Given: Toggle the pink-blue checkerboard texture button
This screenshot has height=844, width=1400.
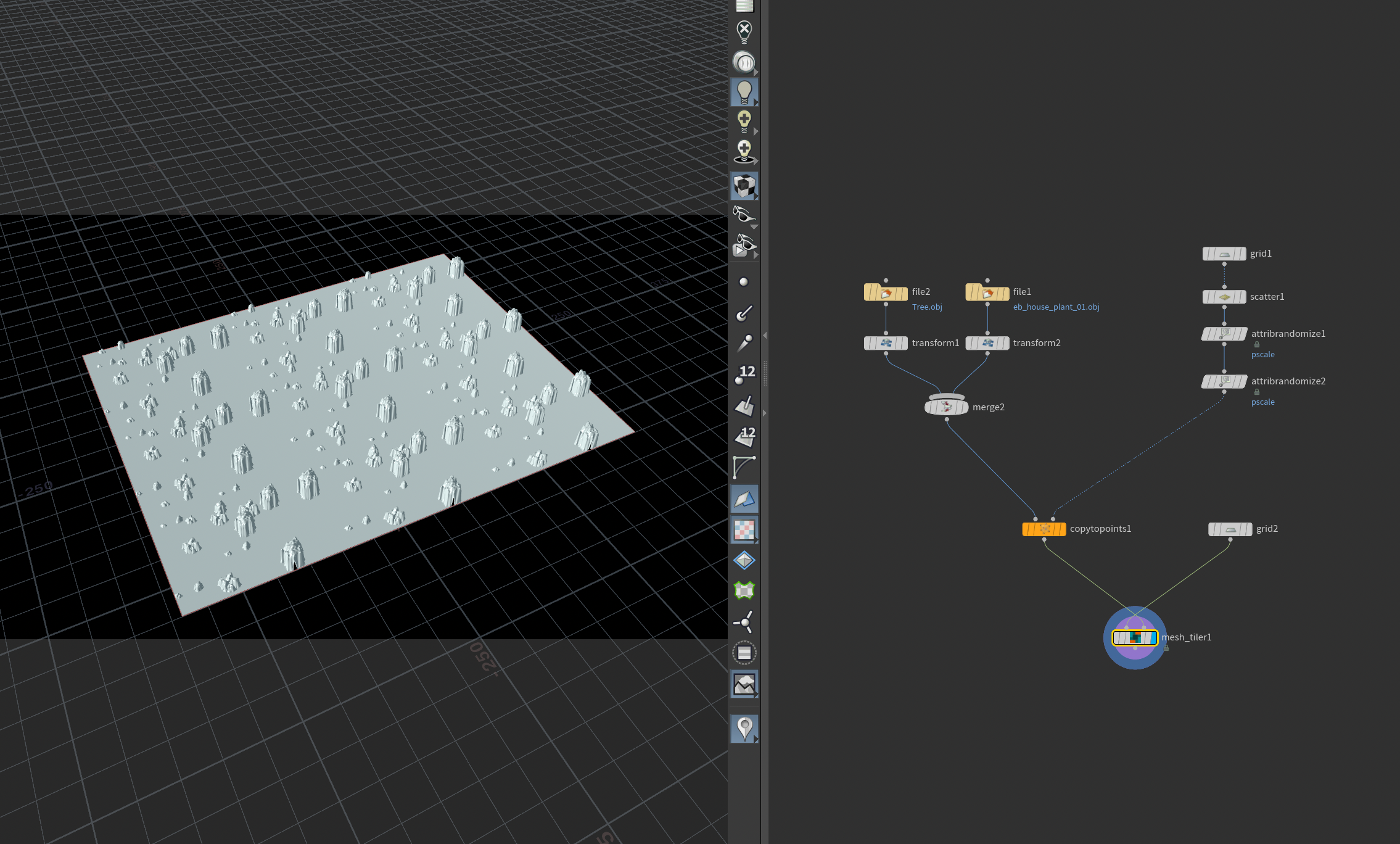Looking at the screenshot, I should click(744, 529).
